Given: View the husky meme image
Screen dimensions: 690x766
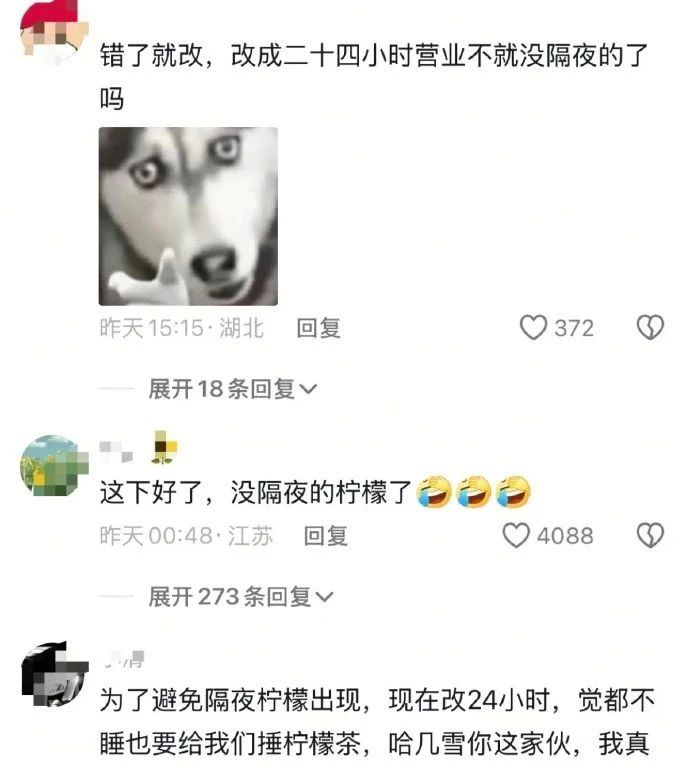Looking at the screenshot, I should coord(188,216).
